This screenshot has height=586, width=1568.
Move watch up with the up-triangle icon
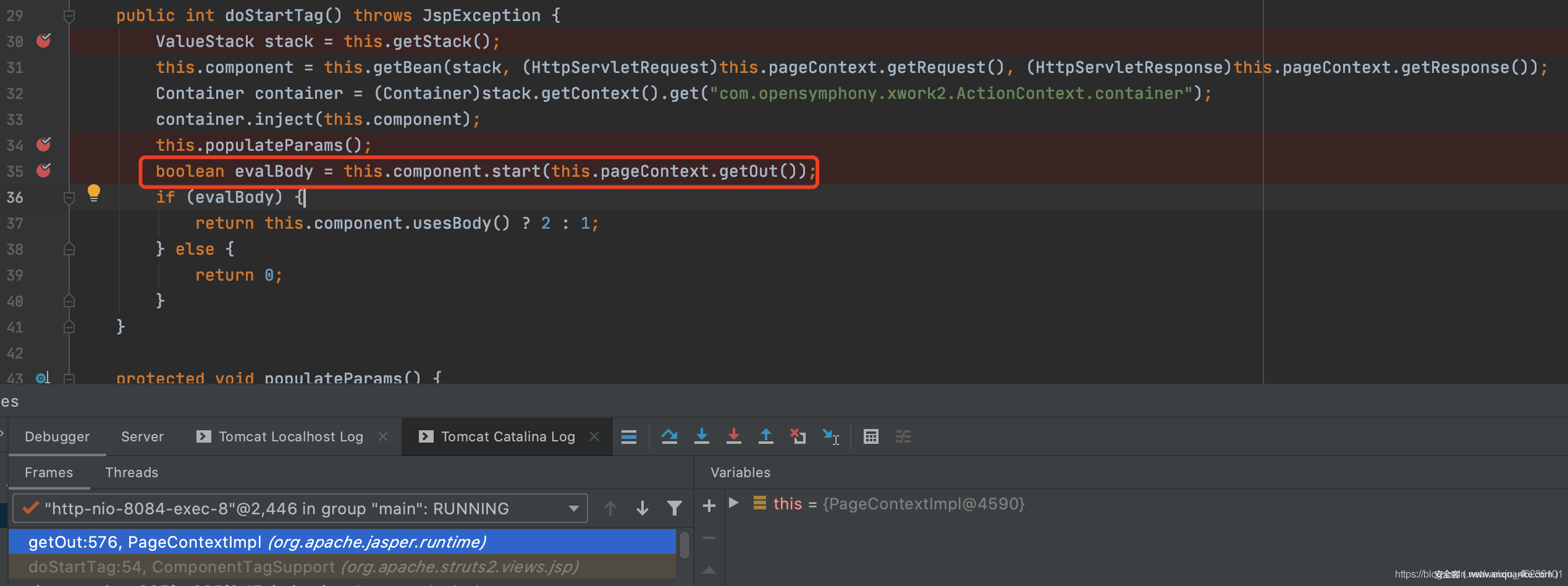[x=709, y=570]
